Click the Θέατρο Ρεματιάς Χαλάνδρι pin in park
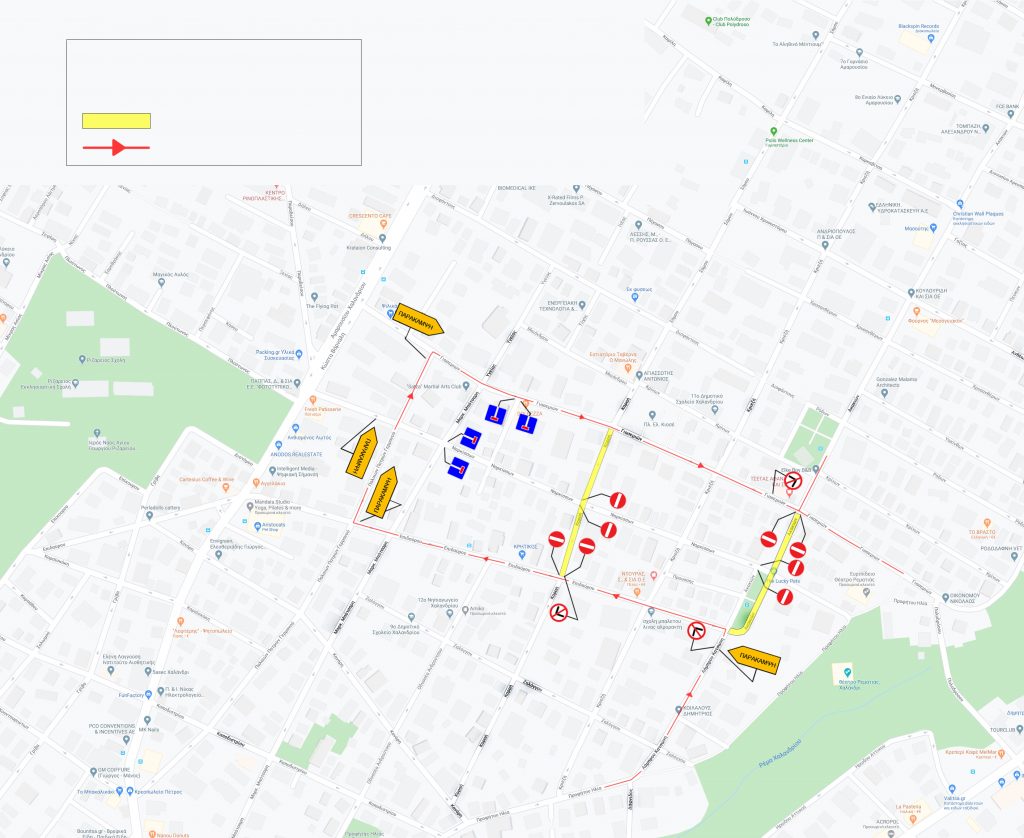 (x=848, y=670)
